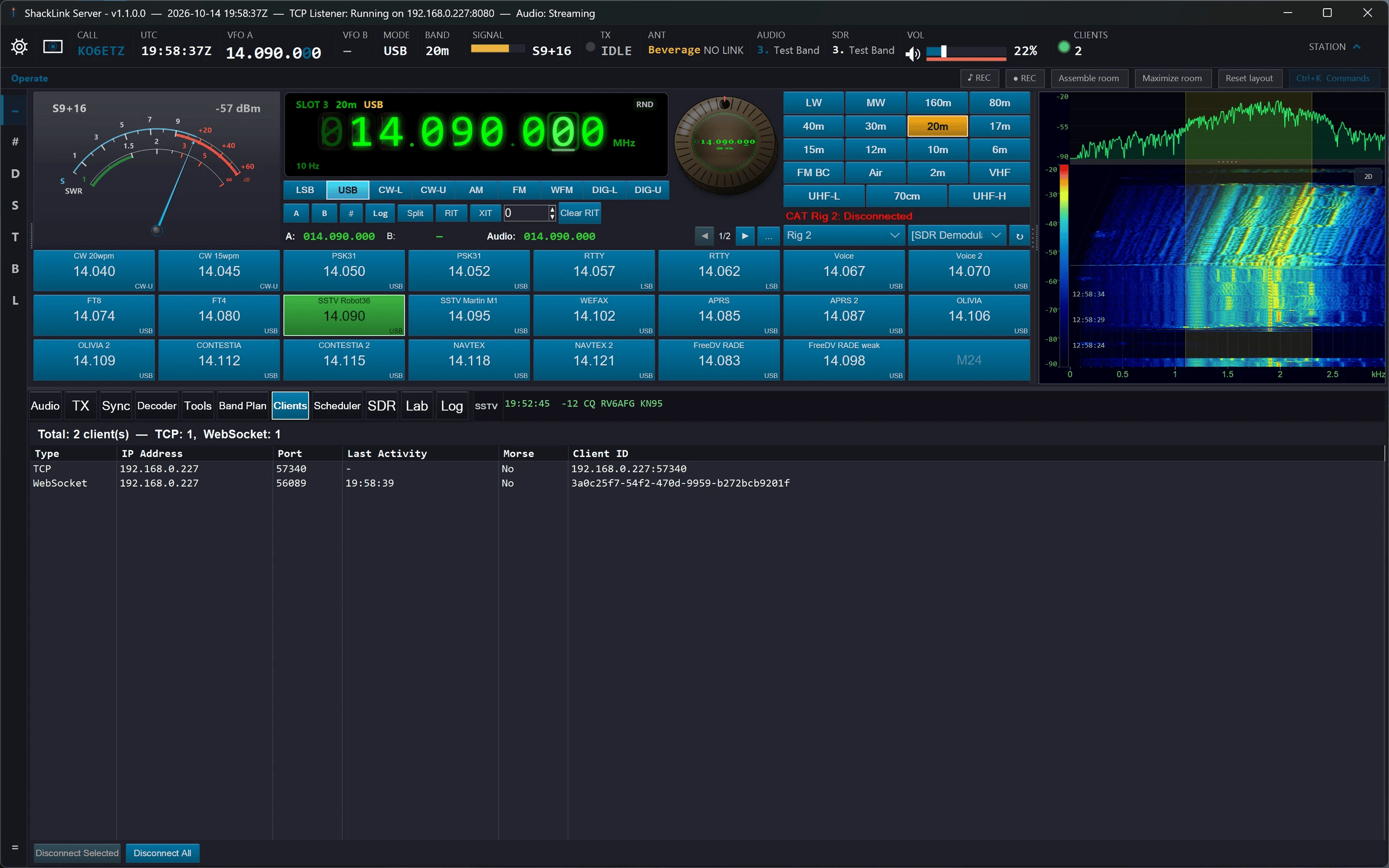Screen dimensions: 1389x868
Task: Open the Audio tab
Action: [46, 406]
